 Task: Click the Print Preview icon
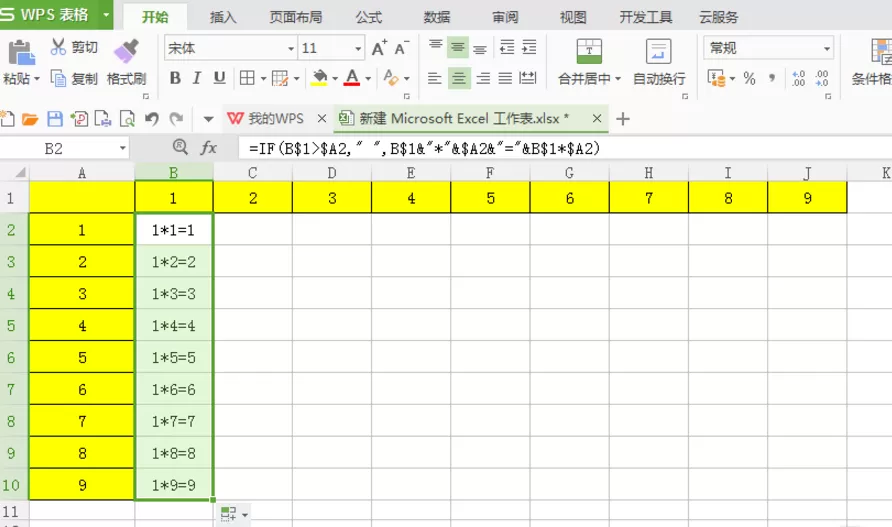click(x=127, y=118)
